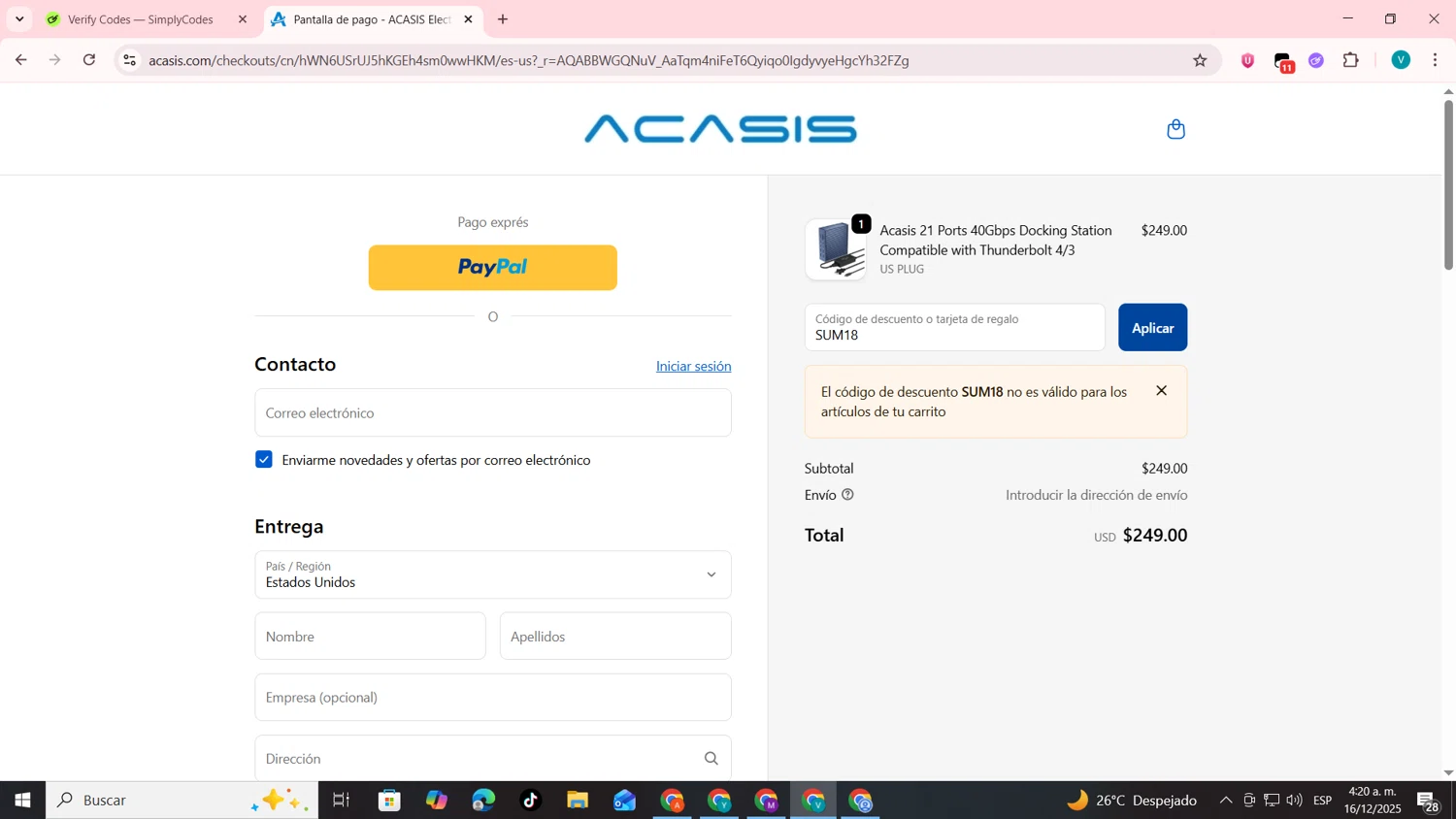
Task: Open the Chrome profile avatar V
Action: coord(1401,60)
